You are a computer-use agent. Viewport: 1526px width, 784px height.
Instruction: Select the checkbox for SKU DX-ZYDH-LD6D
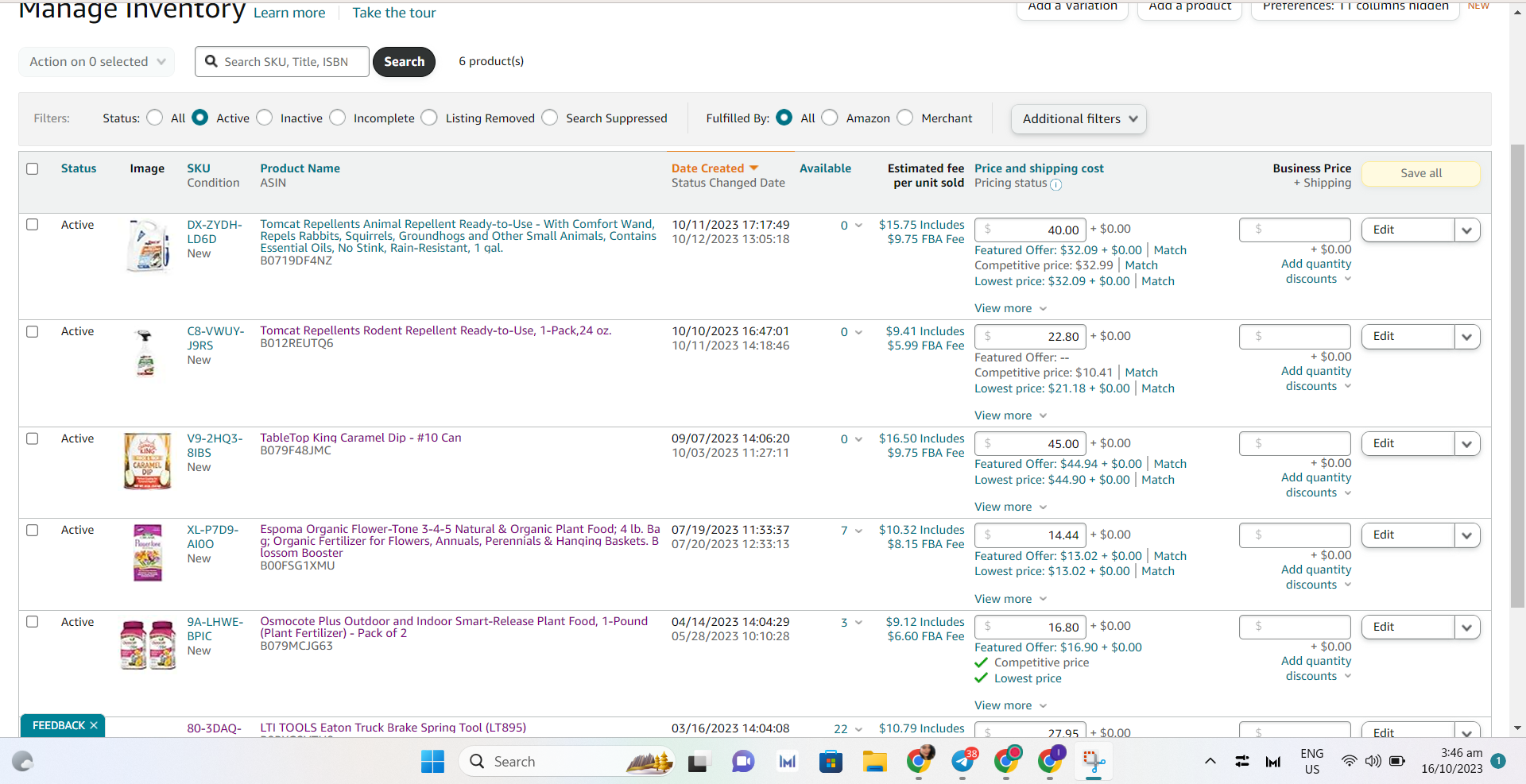coord(33,225)
